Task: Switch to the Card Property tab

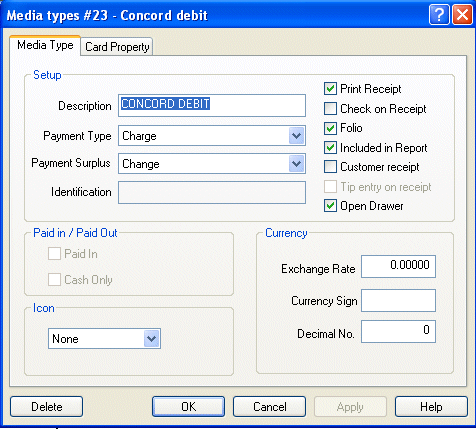Action: point(117,47)
